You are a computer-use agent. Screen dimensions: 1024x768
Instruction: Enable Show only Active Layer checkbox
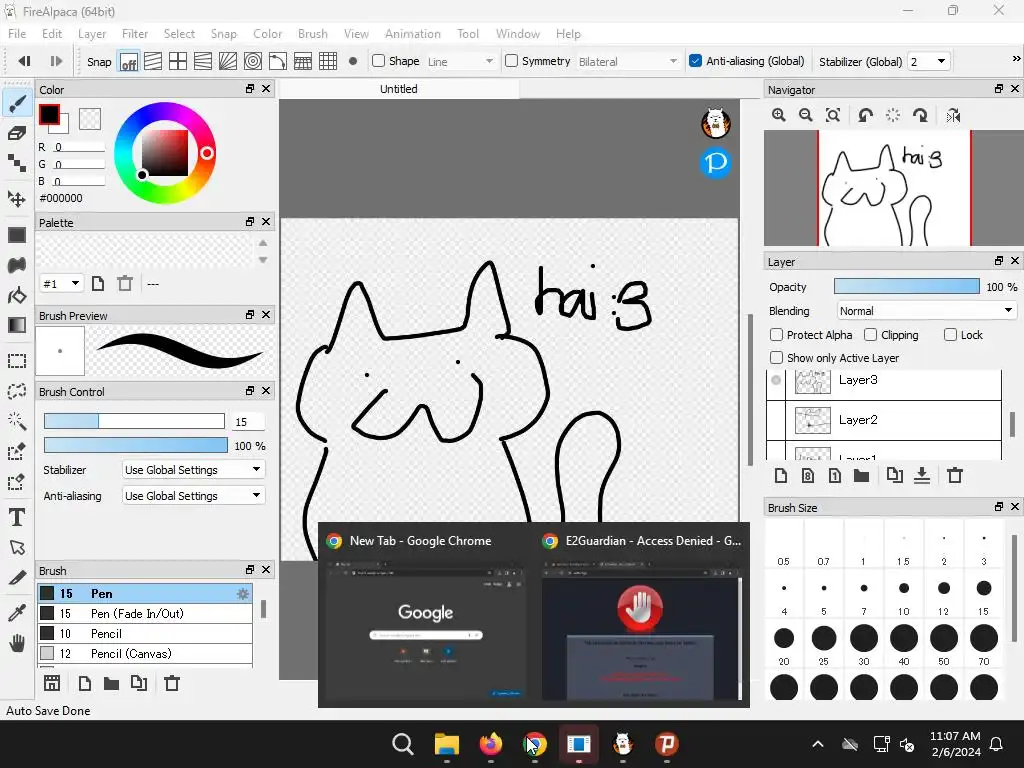tap(776, 357)
